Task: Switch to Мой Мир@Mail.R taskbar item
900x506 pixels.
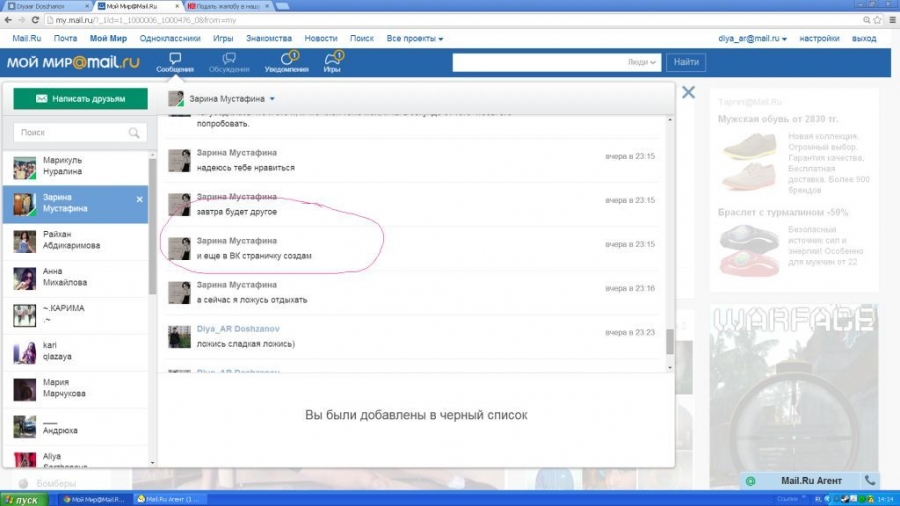Action: point(94,499)
